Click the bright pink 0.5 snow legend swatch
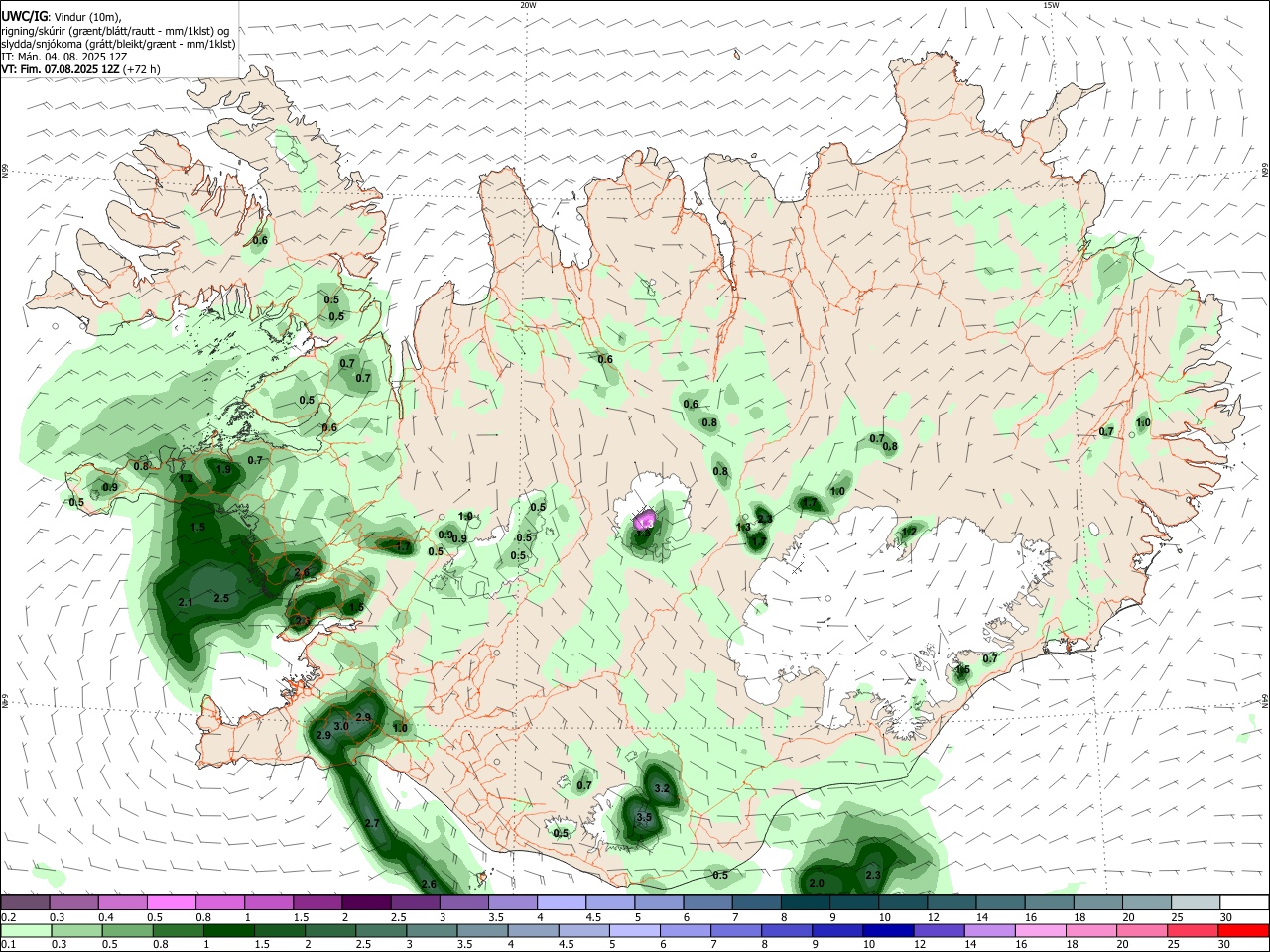The height and width of the screenshot is (952, 1270). [x=171, y=903]
